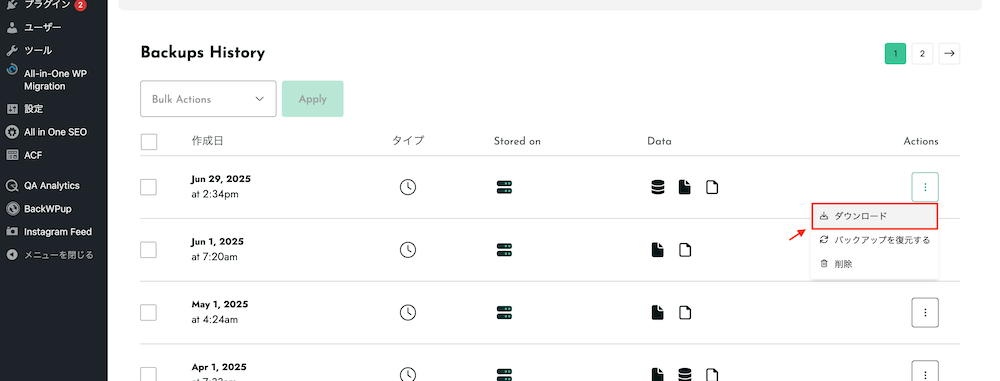The width and height of the screenshot is (1000, 381).
Task: Click the May 1, 2025 date text
Action: coord(219,304)
